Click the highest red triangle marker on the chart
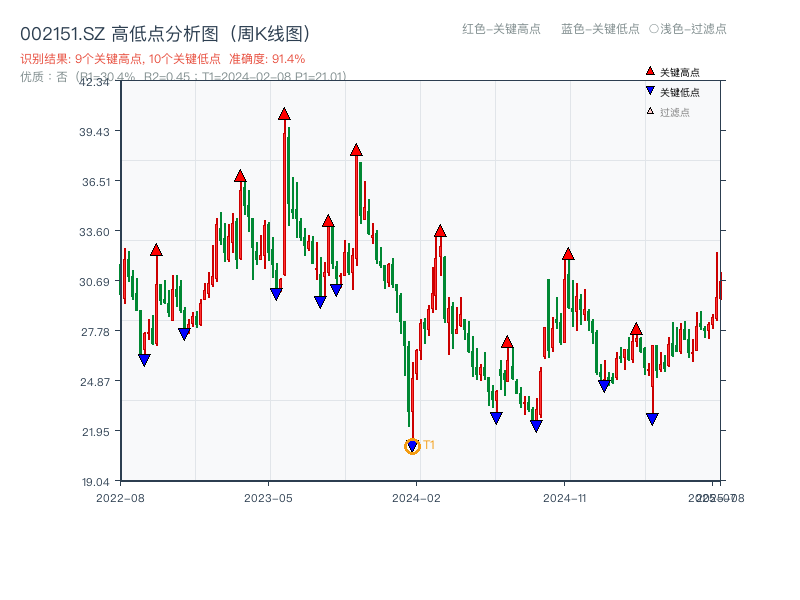 pos(283,114)
